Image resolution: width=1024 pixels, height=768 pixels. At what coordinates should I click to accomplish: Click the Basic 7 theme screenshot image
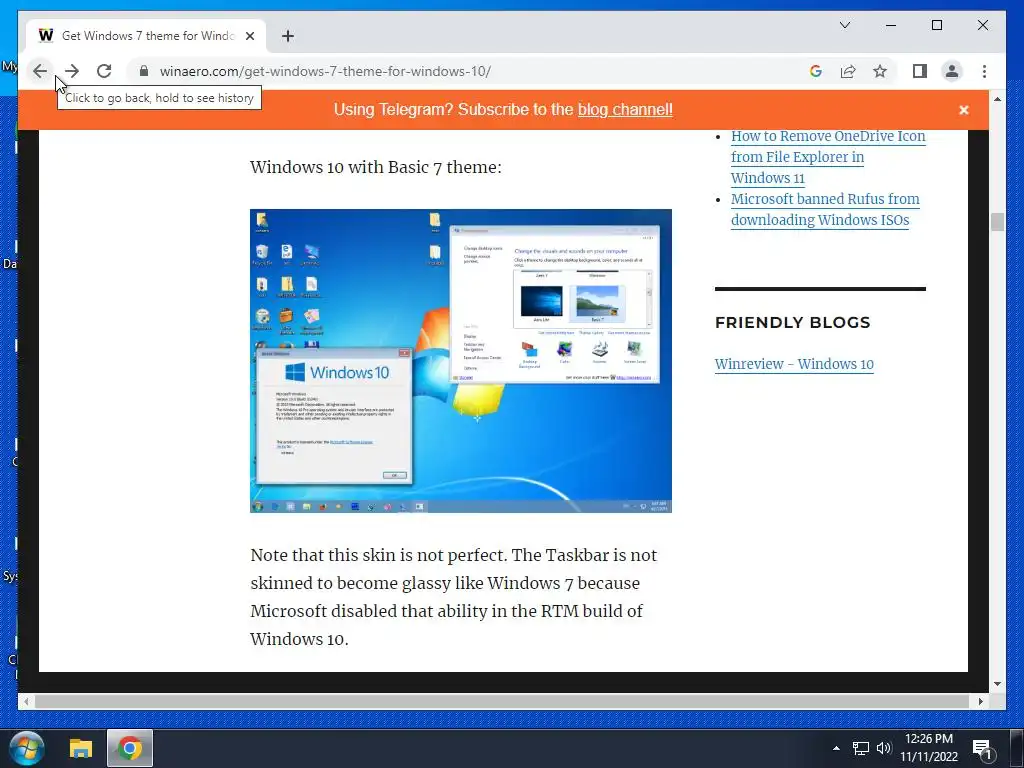tap(460, 360)
